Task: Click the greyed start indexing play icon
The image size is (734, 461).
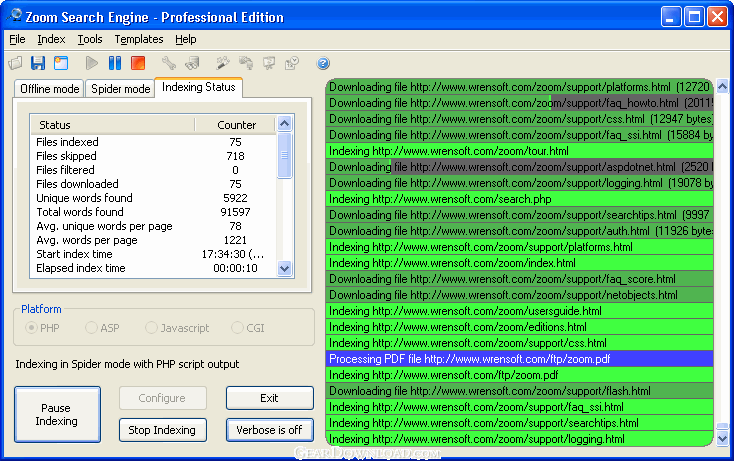Action: [92, 63]
